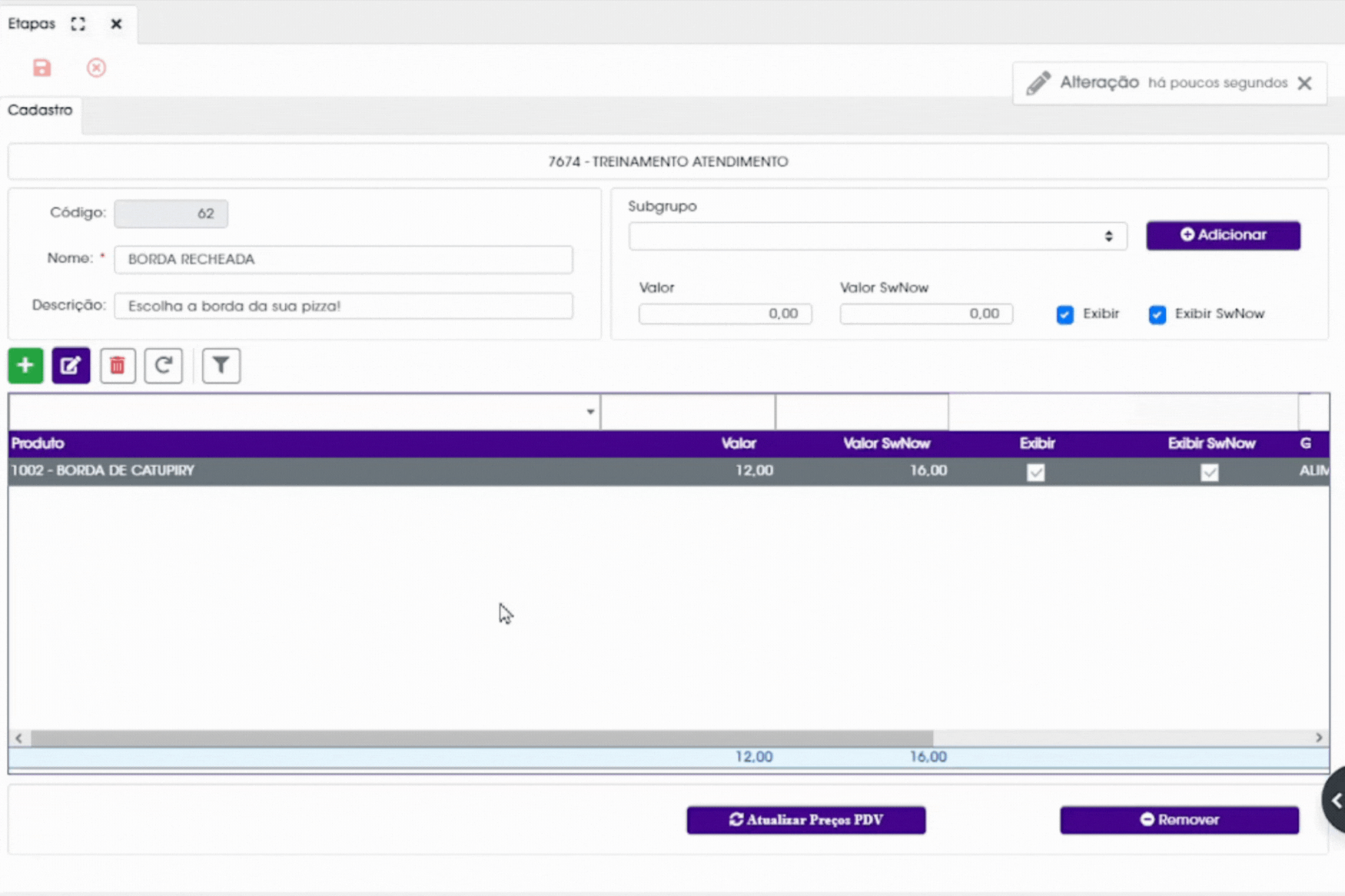Open the Produto filter dropdown arrow
Screen dimensions: 1345x896
click(x=589, y=412)
